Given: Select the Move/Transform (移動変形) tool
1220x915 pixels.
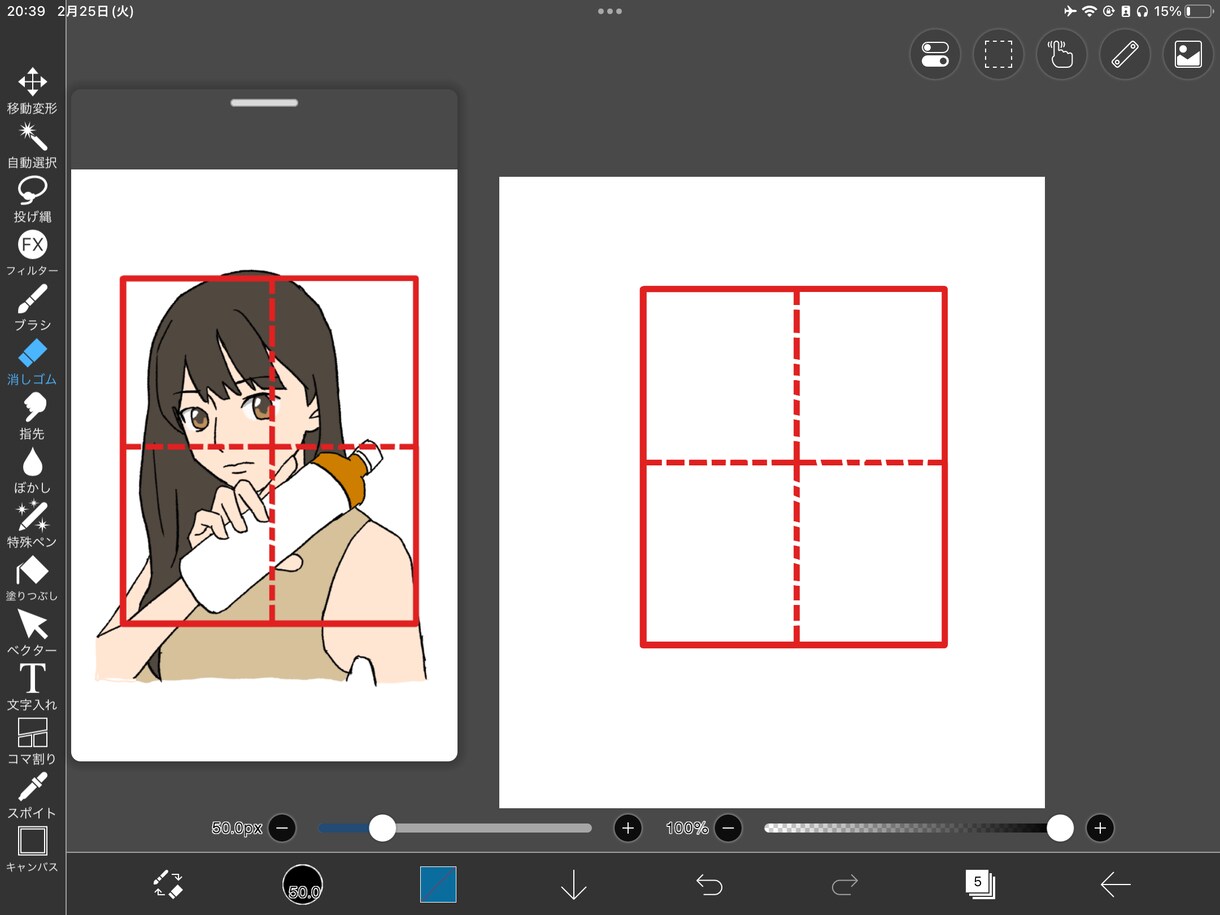Looking at the screenshot, I should pyautogui.click(x=32, y=91).
